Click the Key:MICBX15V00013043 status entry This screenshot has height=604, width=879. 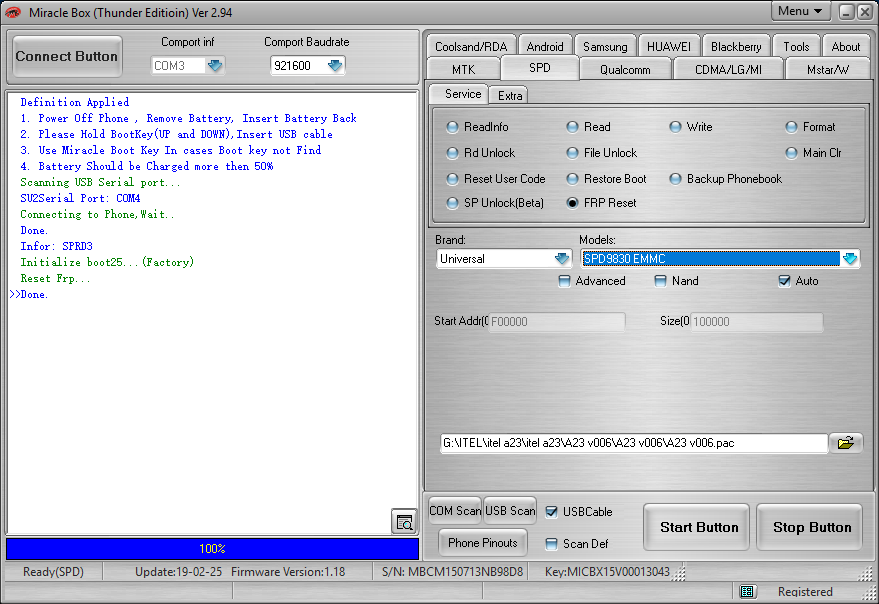coord(607,571)
